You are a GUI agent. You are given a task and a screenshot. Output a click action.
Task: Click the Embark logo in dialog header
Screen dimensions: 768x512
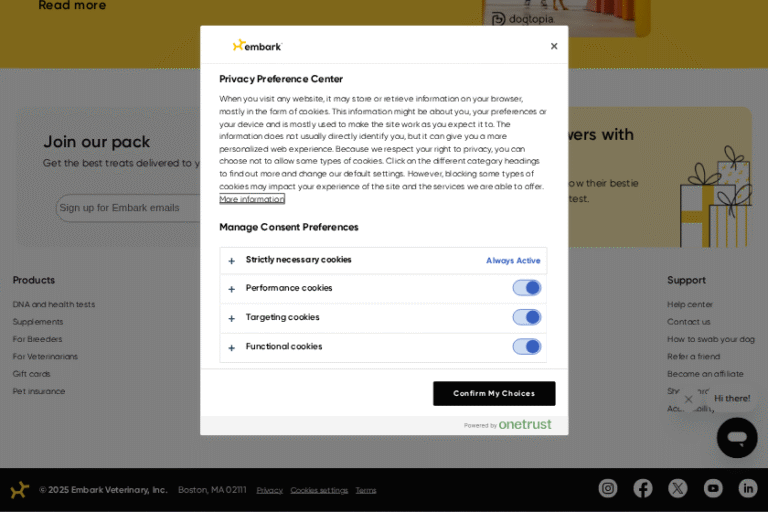point(257,46)
